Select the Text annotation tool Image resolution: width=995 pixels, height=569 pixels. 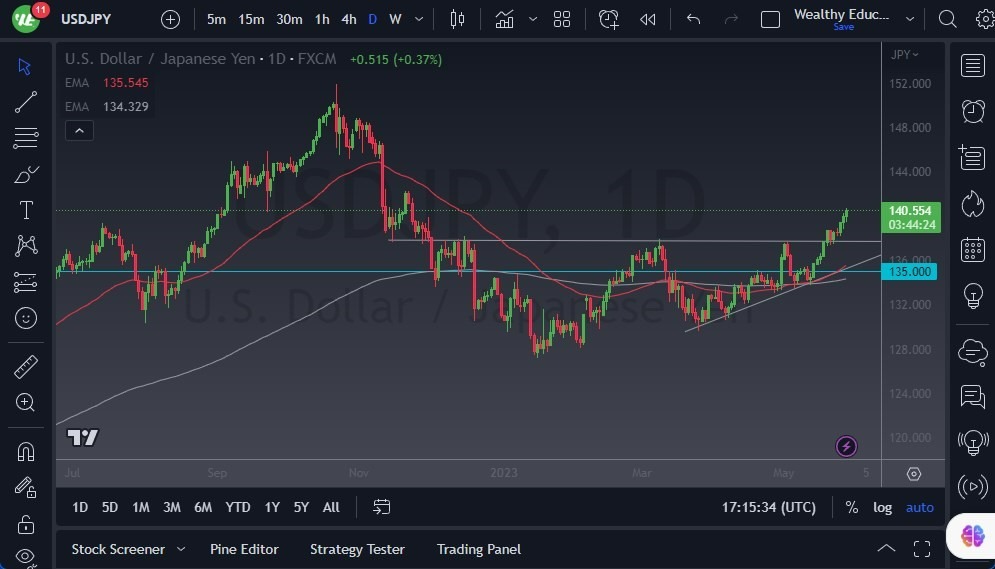pyautogui.click(x=26, y=210)
